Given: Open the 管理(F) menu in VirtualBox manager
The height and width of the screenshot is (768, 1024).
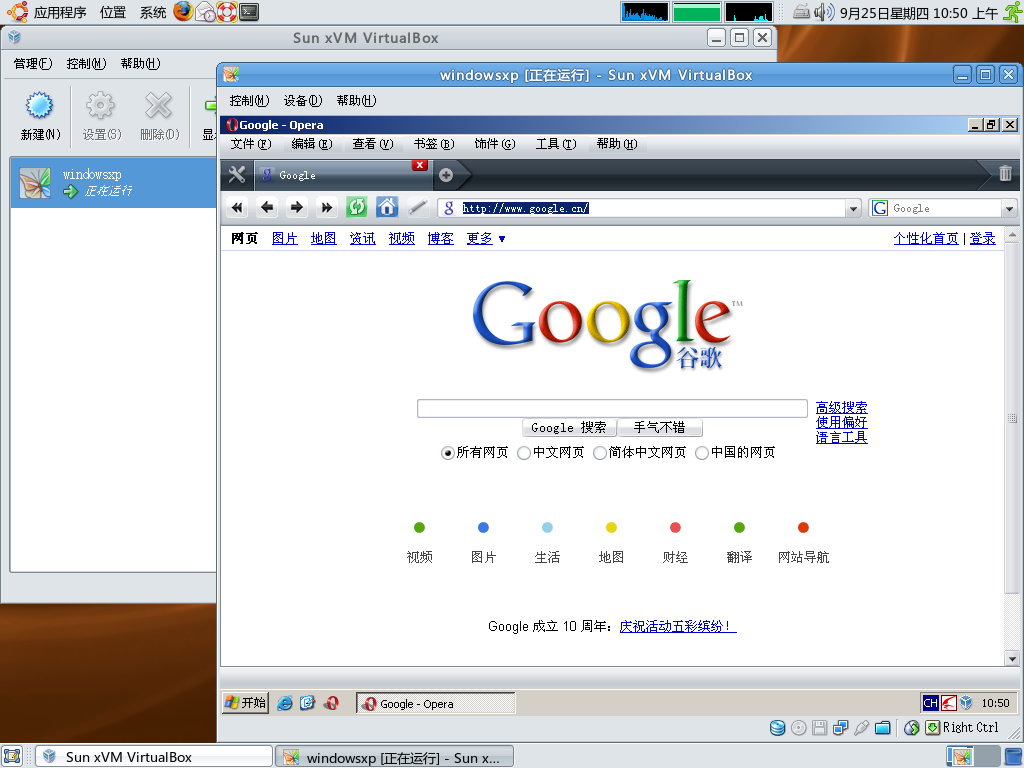Looking at the screenshot, I should tap(33, 63).
